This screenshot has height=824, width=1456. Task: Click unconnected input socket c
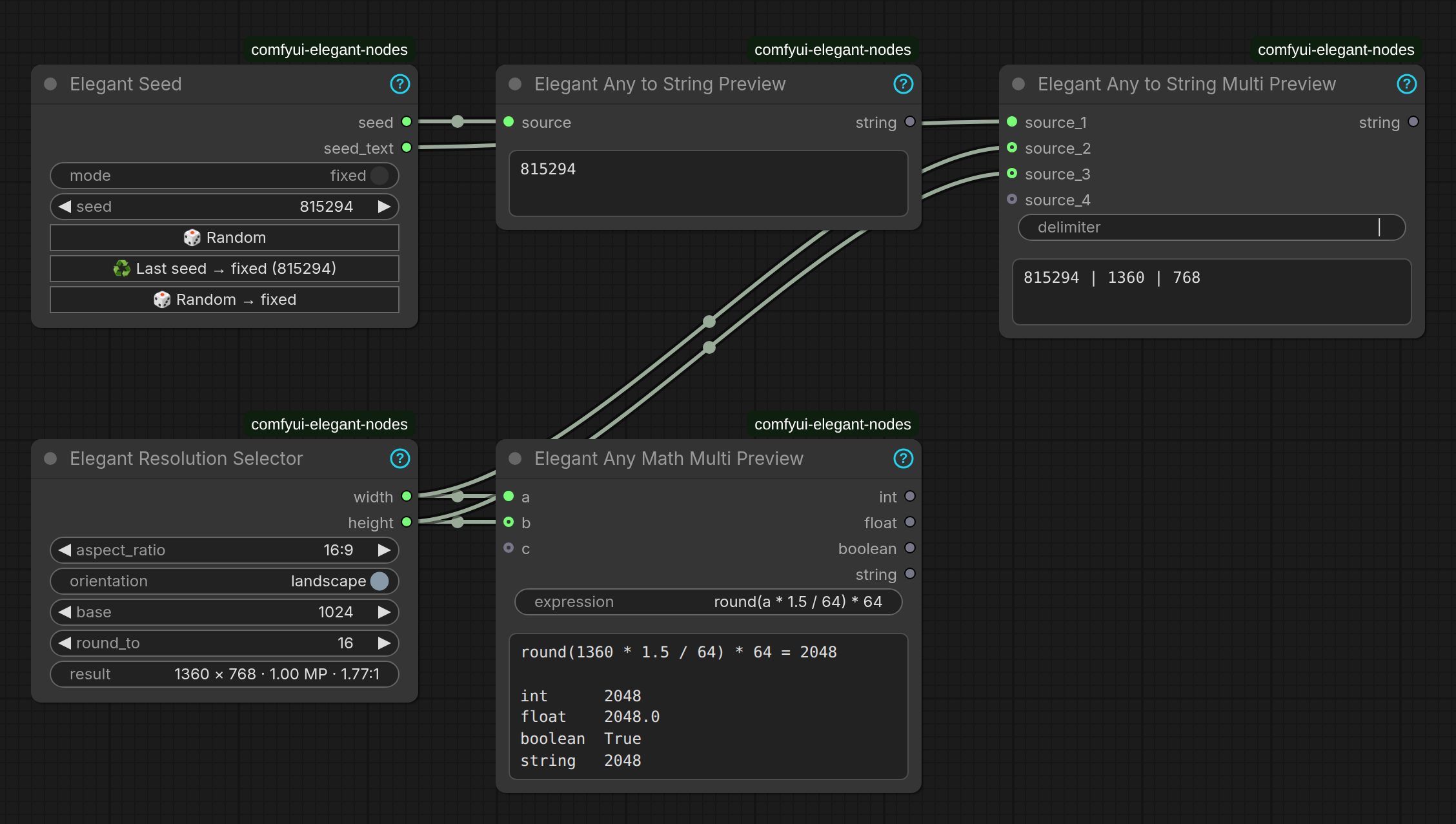[509, 548]
